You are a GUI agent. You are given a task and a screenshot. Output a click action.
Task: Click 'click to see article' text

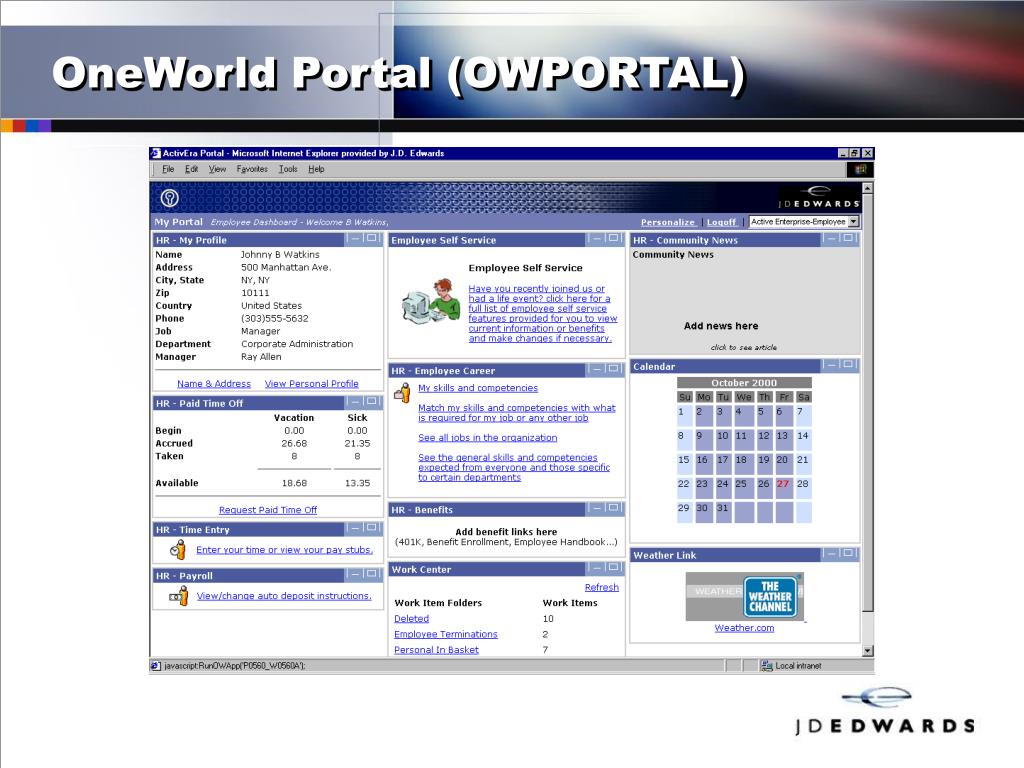pyautogui.click(x=744, y=347)
